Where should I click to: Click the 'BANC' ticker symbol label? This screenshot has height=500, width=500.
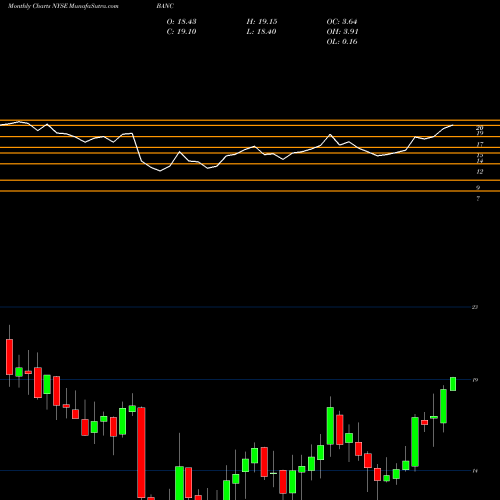click(x=165, y=6)
